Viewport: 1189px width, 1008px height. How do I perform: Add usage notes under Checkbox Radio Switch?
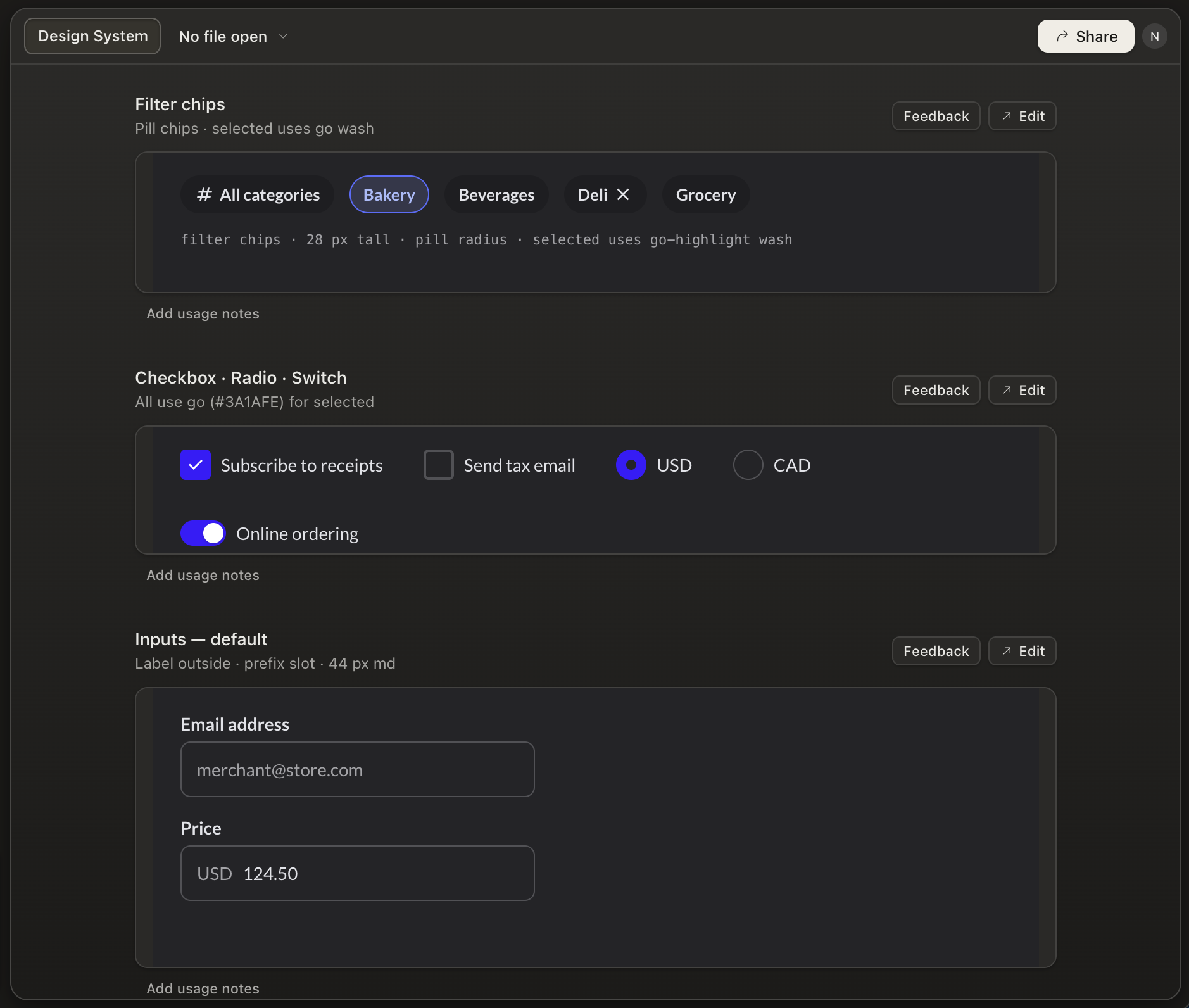click(x=203, y=575)
